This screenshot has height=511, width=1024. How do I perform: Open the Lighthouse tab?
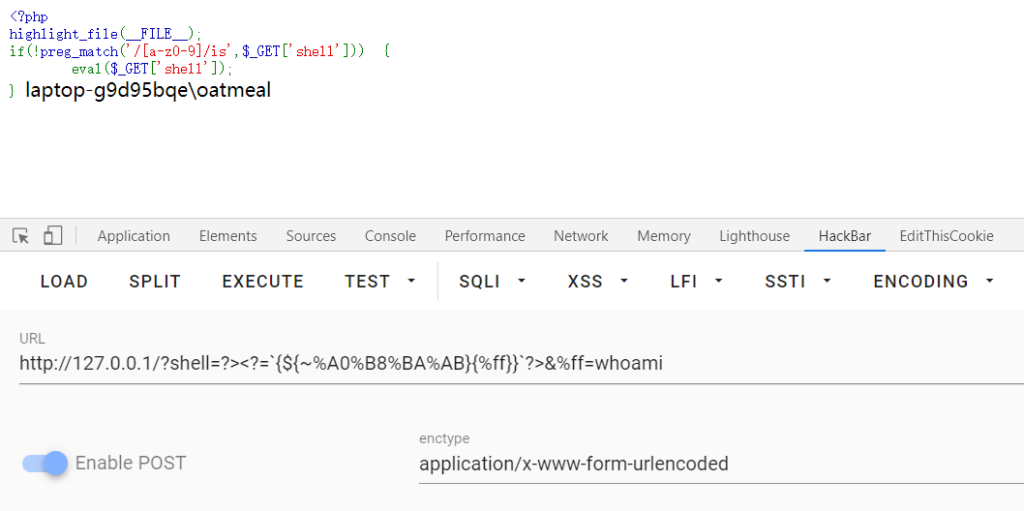point(754,236)
